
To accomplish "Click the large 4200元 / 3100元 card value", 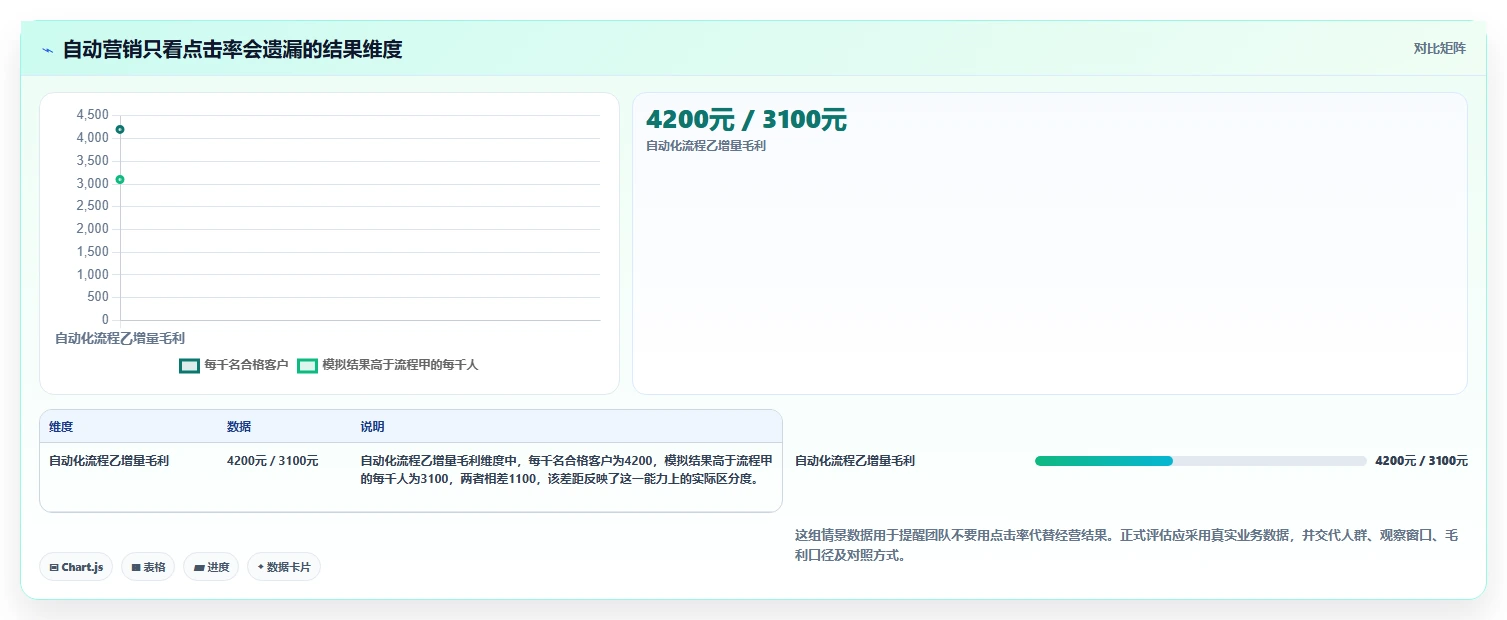I will (x=746, y=120).
